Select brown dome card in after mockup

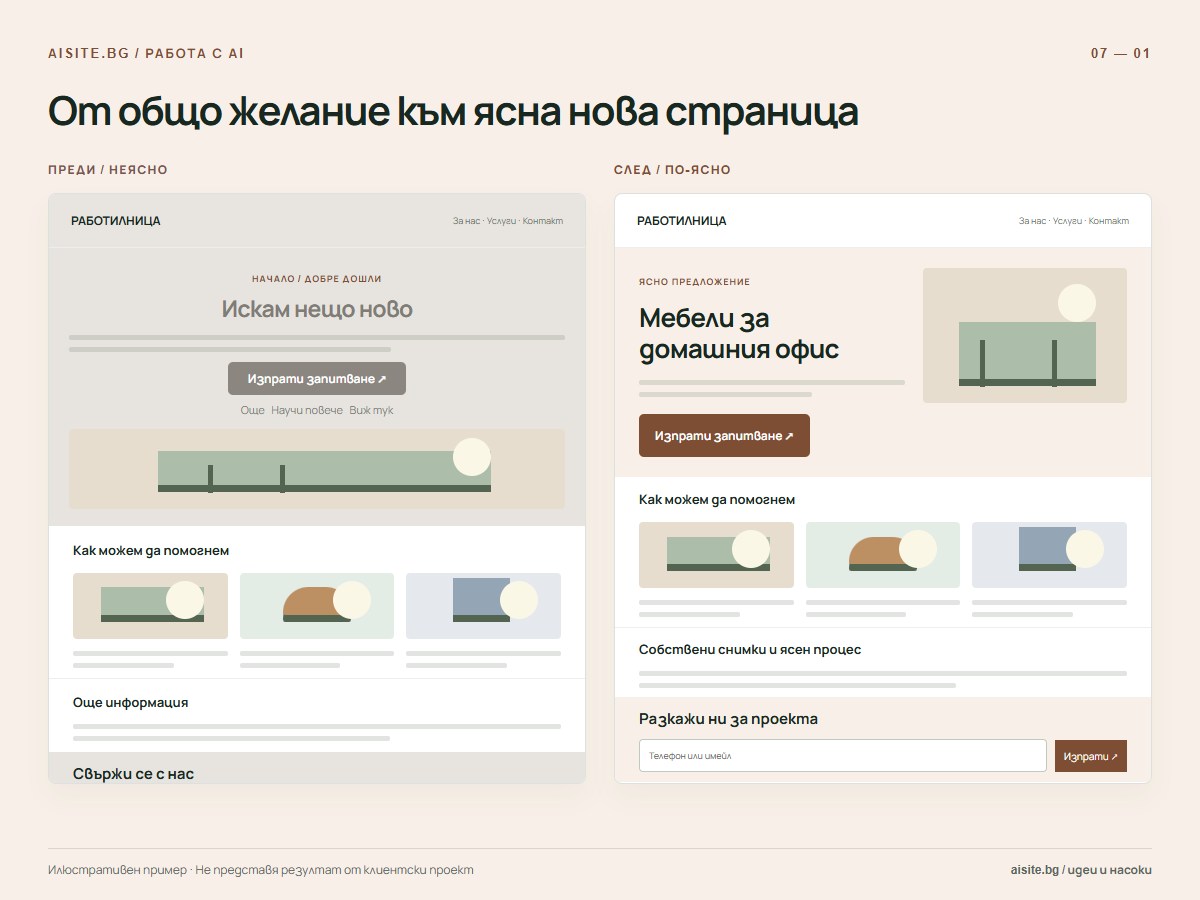click(883, 555)
